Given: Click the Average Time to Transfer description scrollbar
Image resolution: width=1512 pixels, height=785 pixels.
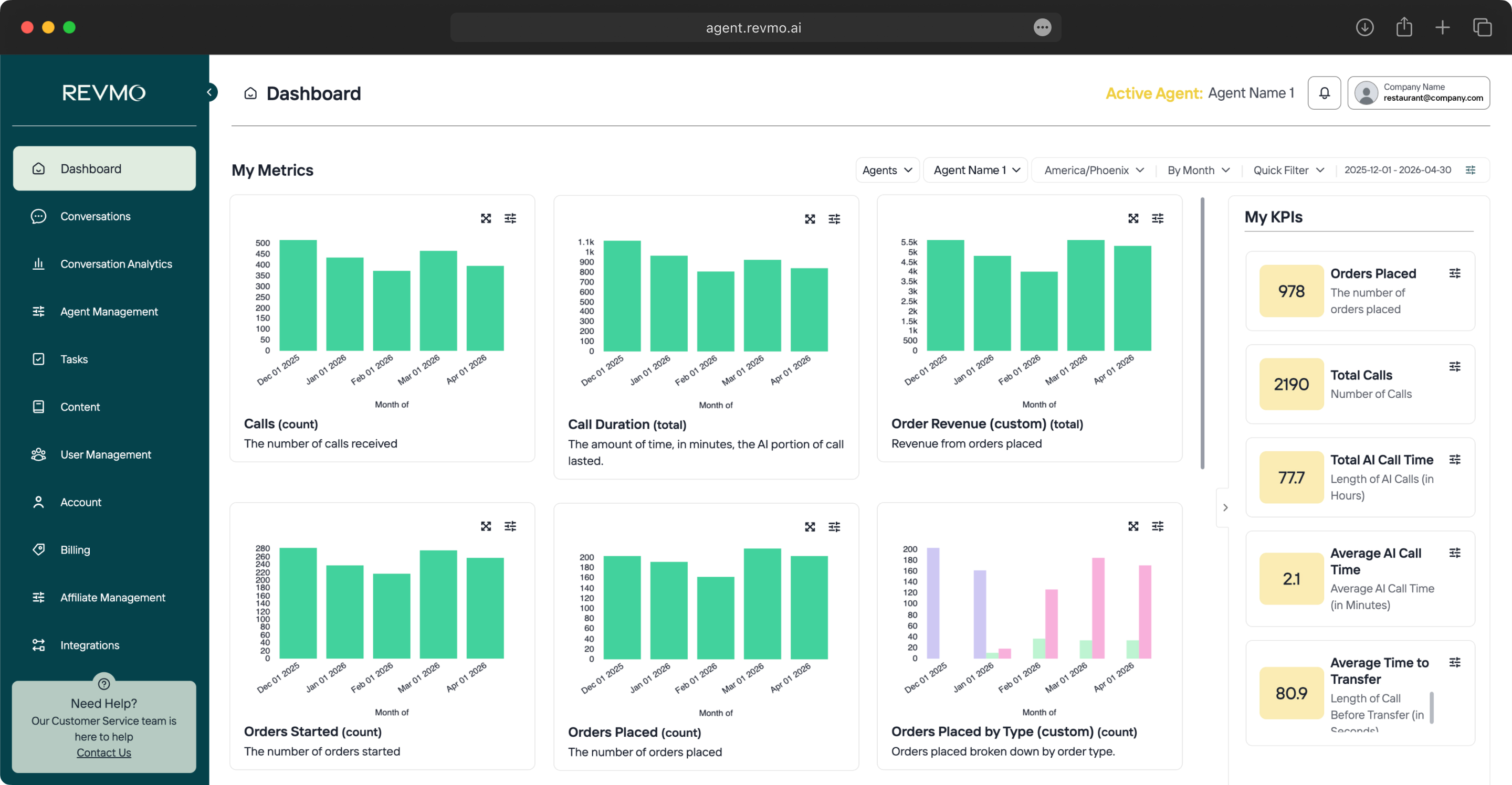Looking at the screenshot, I should [1432, 707].
